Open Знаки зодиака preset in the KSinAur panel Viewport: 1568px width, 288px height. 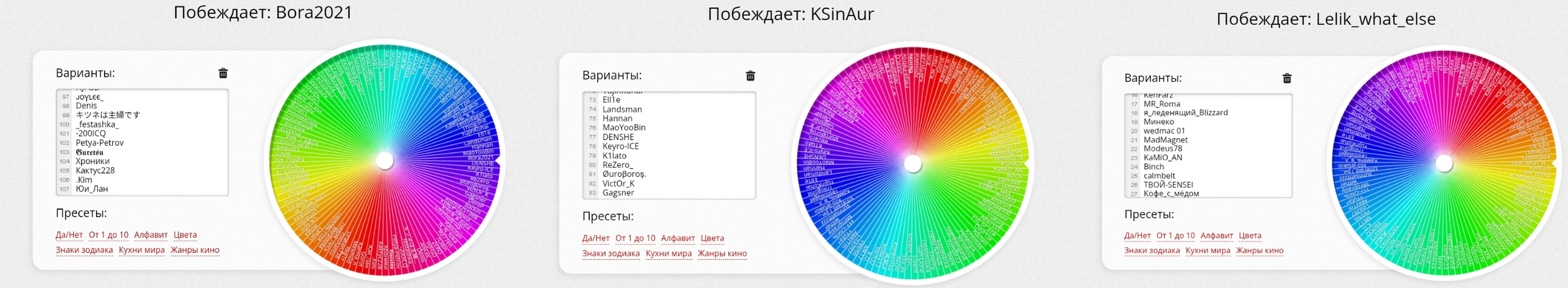click(611, 254)
